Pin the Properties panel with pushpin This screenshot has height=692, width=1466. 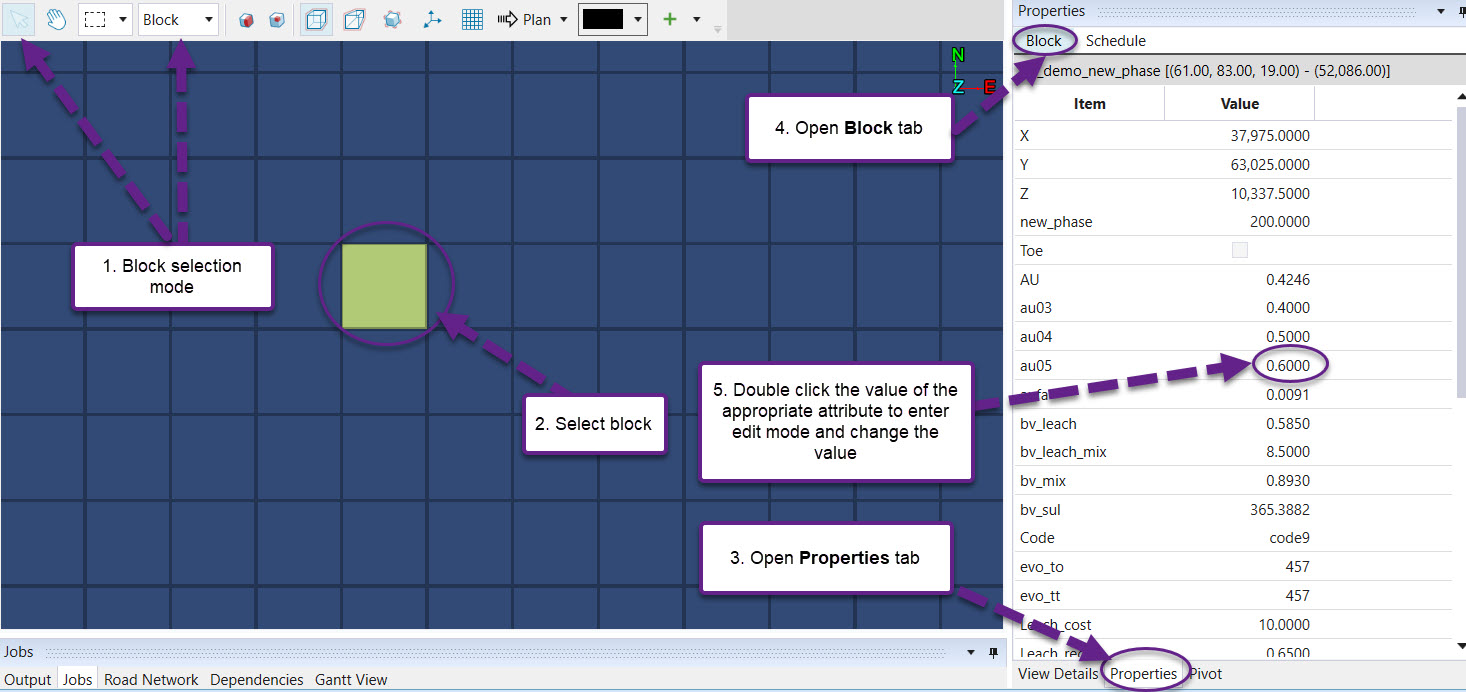(x=1460, y=11)
